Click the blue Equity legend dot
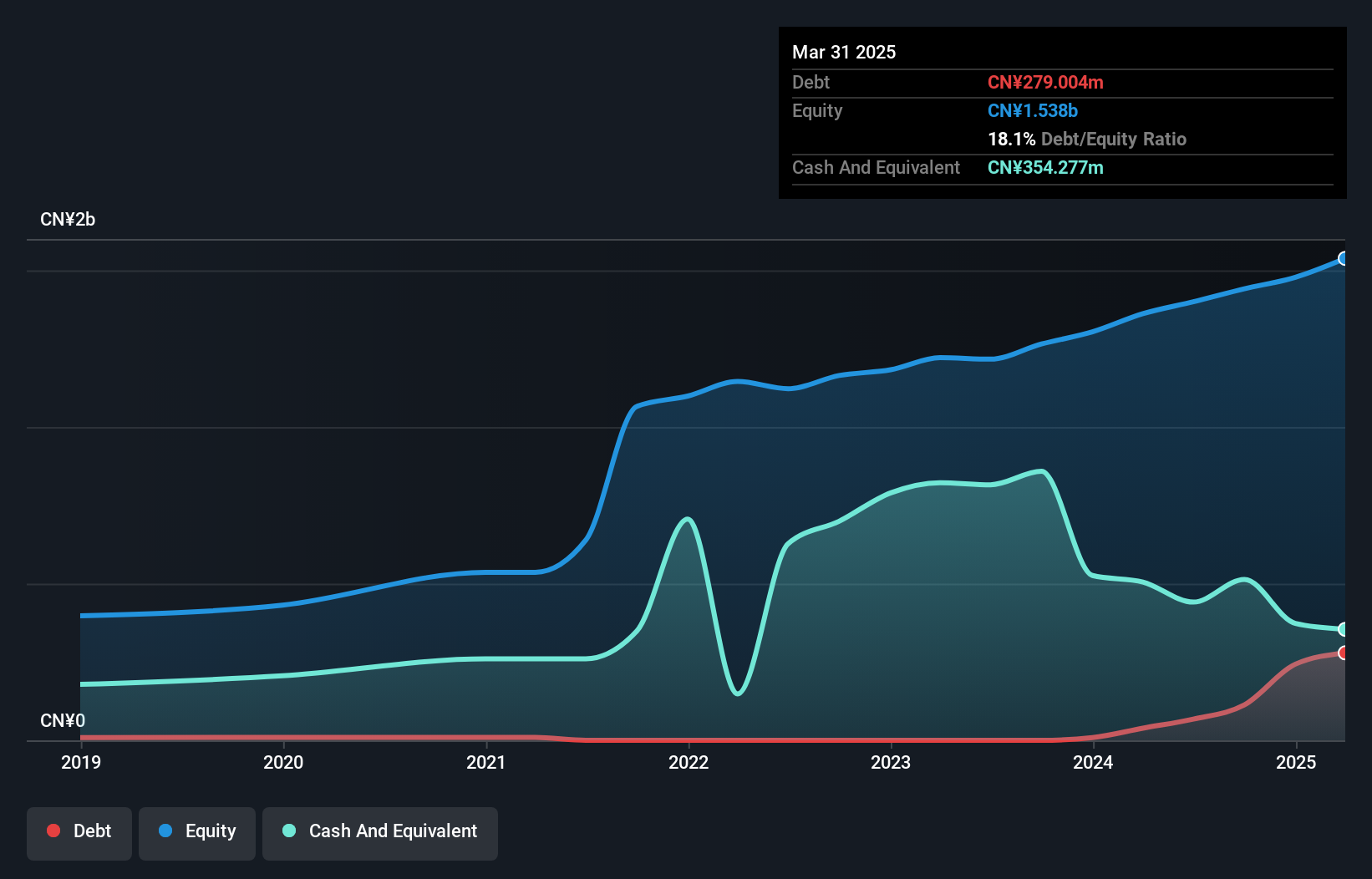Screen dimensions: 1372x879 (165, 831)
